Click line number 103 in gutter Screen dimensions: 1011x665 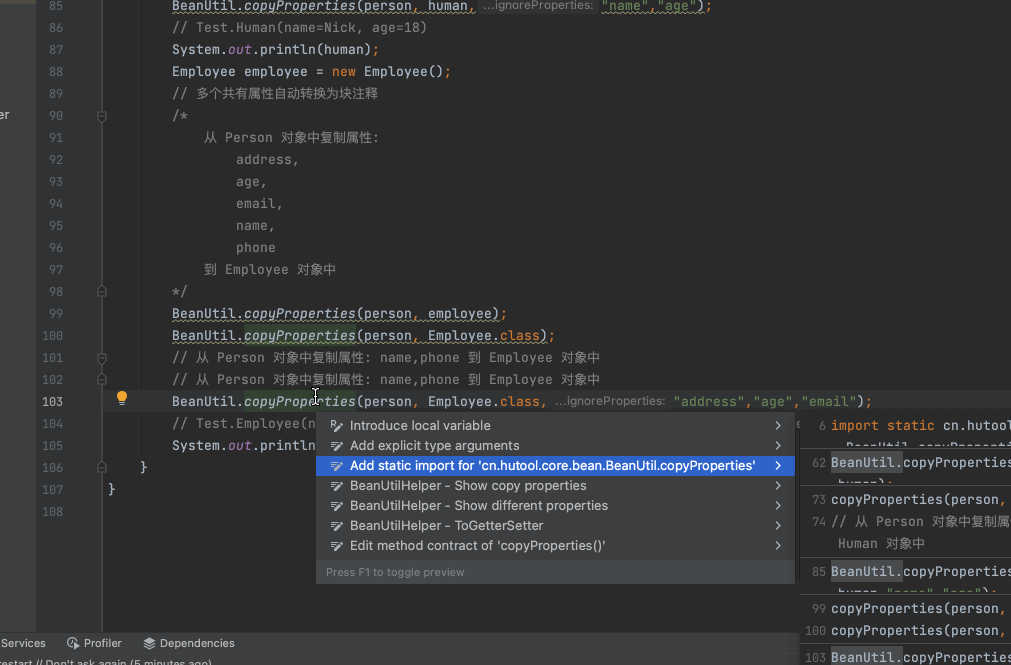point(52,402)
